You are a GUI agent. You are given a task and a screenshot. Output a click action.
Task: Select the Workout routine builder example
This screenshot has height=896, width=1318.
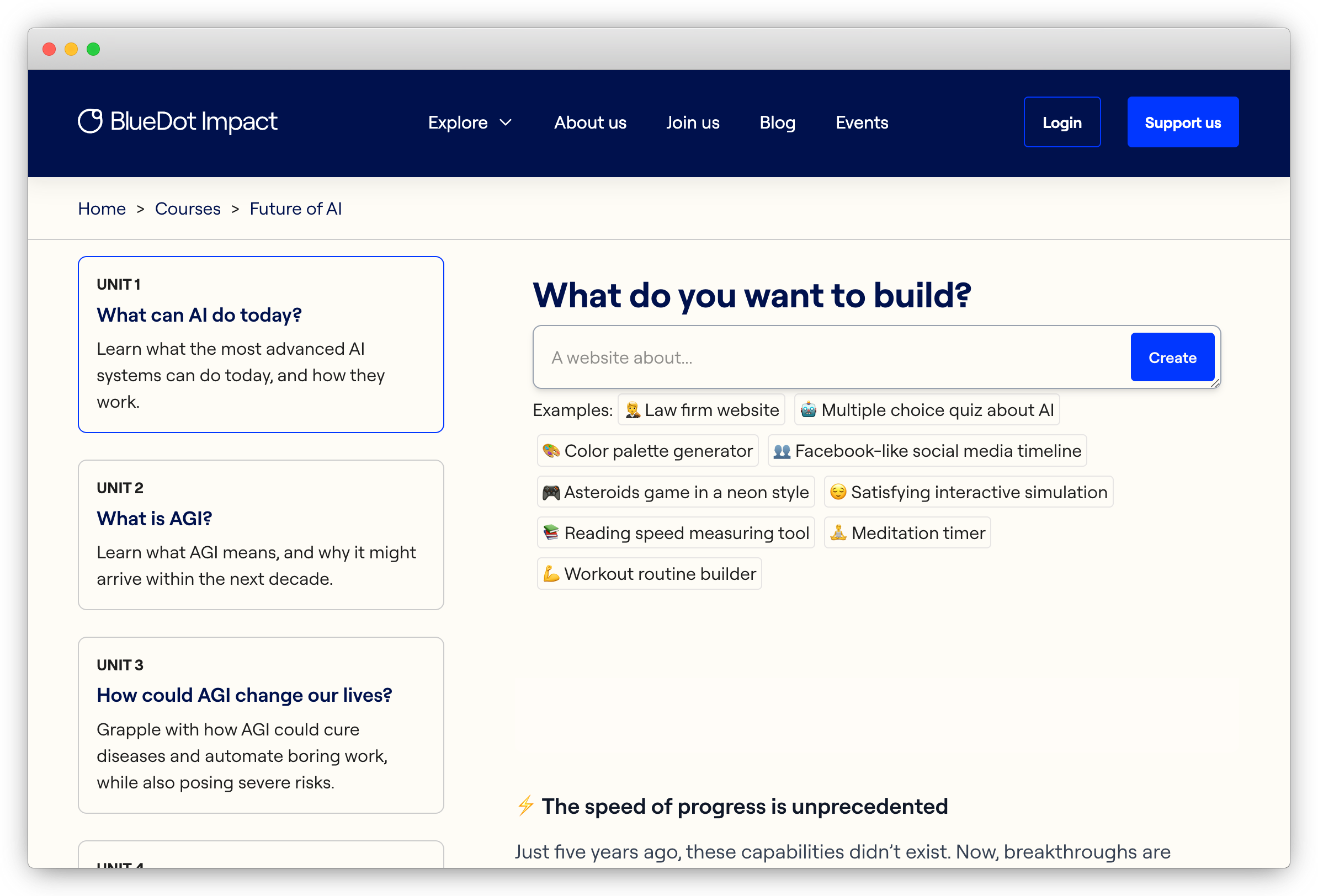(649, 573)
